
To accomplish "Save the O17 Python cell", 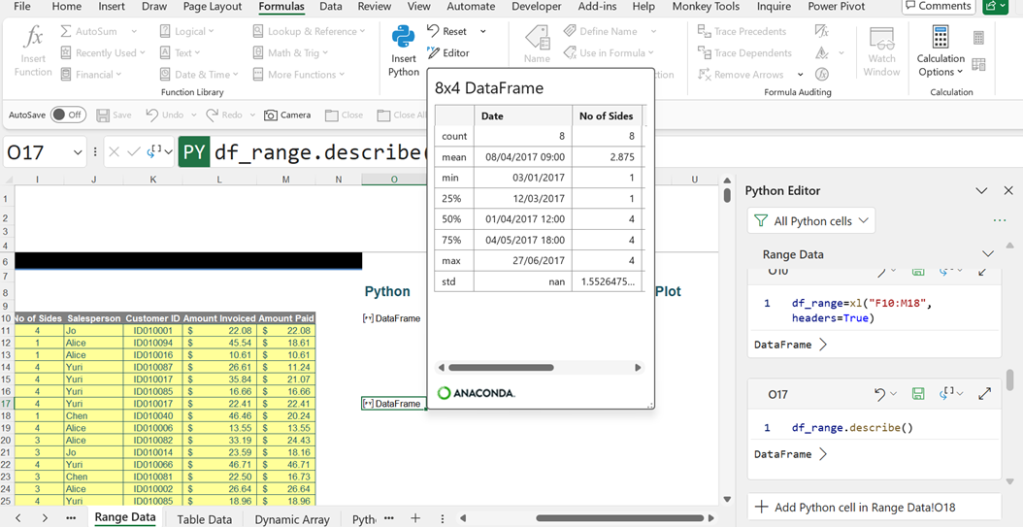I will click(918, 394).
